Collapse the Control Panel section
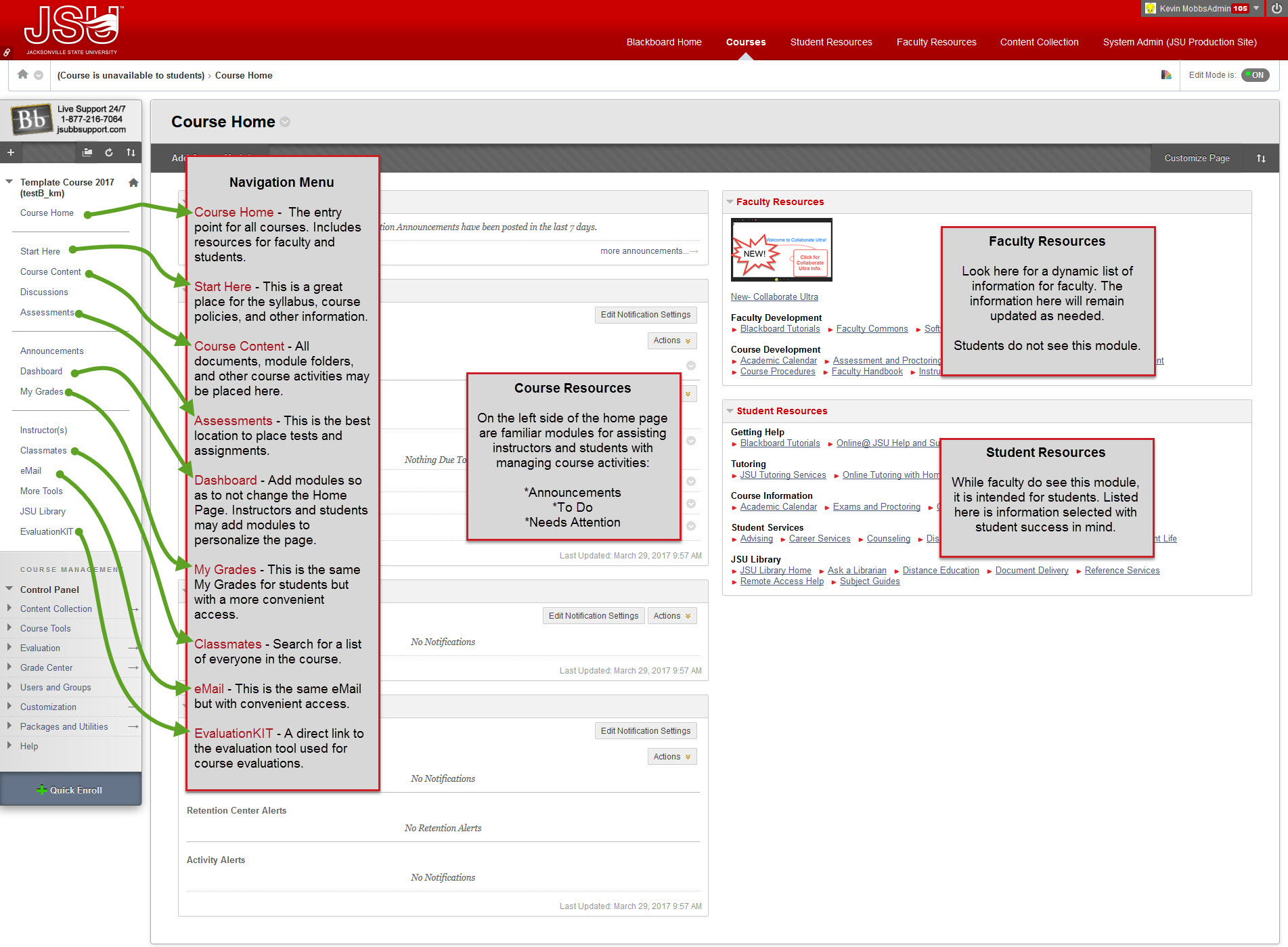This screenshot has width=1288, height=947. [9, 589]
